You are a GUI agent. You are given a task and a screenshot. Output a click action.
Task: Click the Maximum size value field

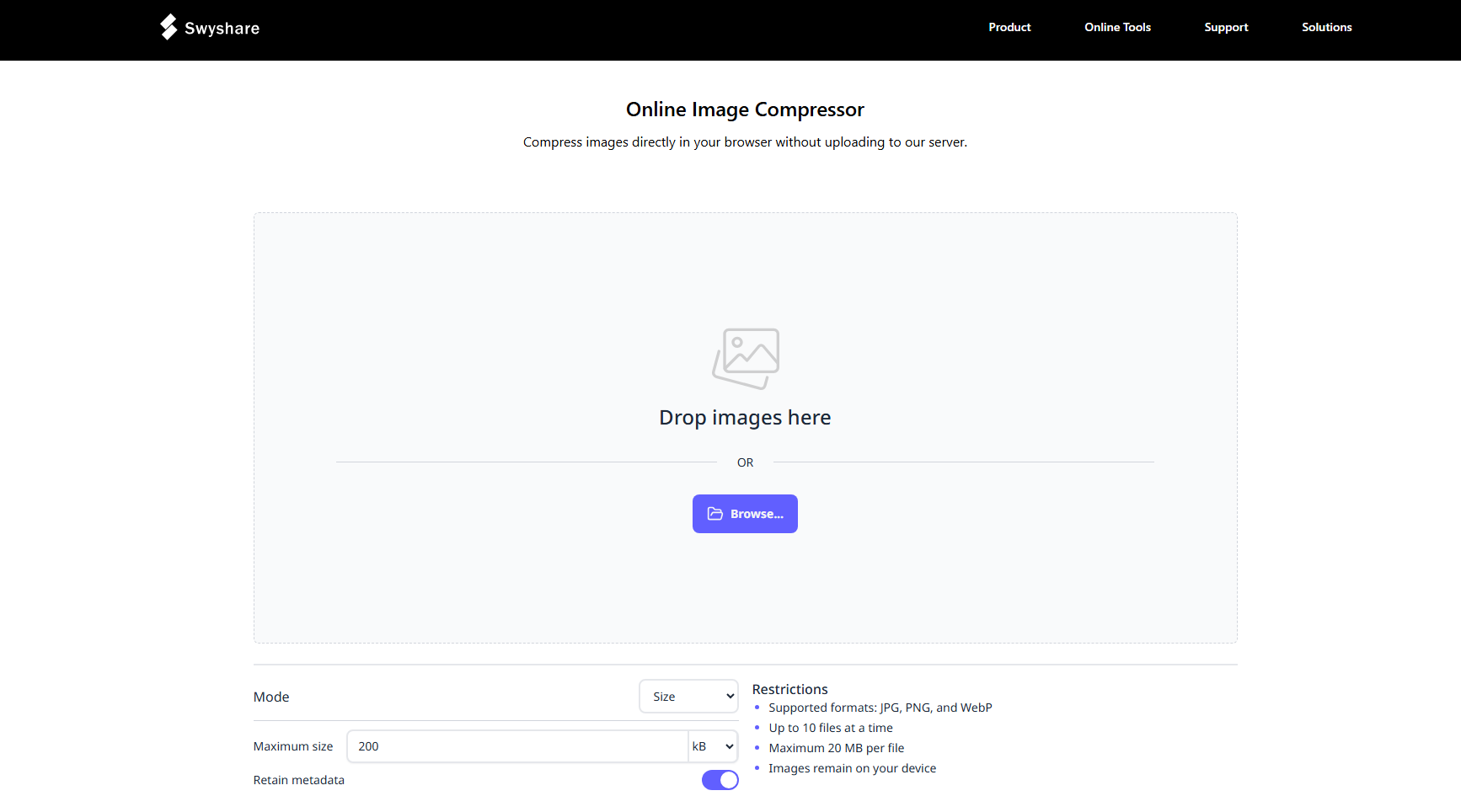516,746
